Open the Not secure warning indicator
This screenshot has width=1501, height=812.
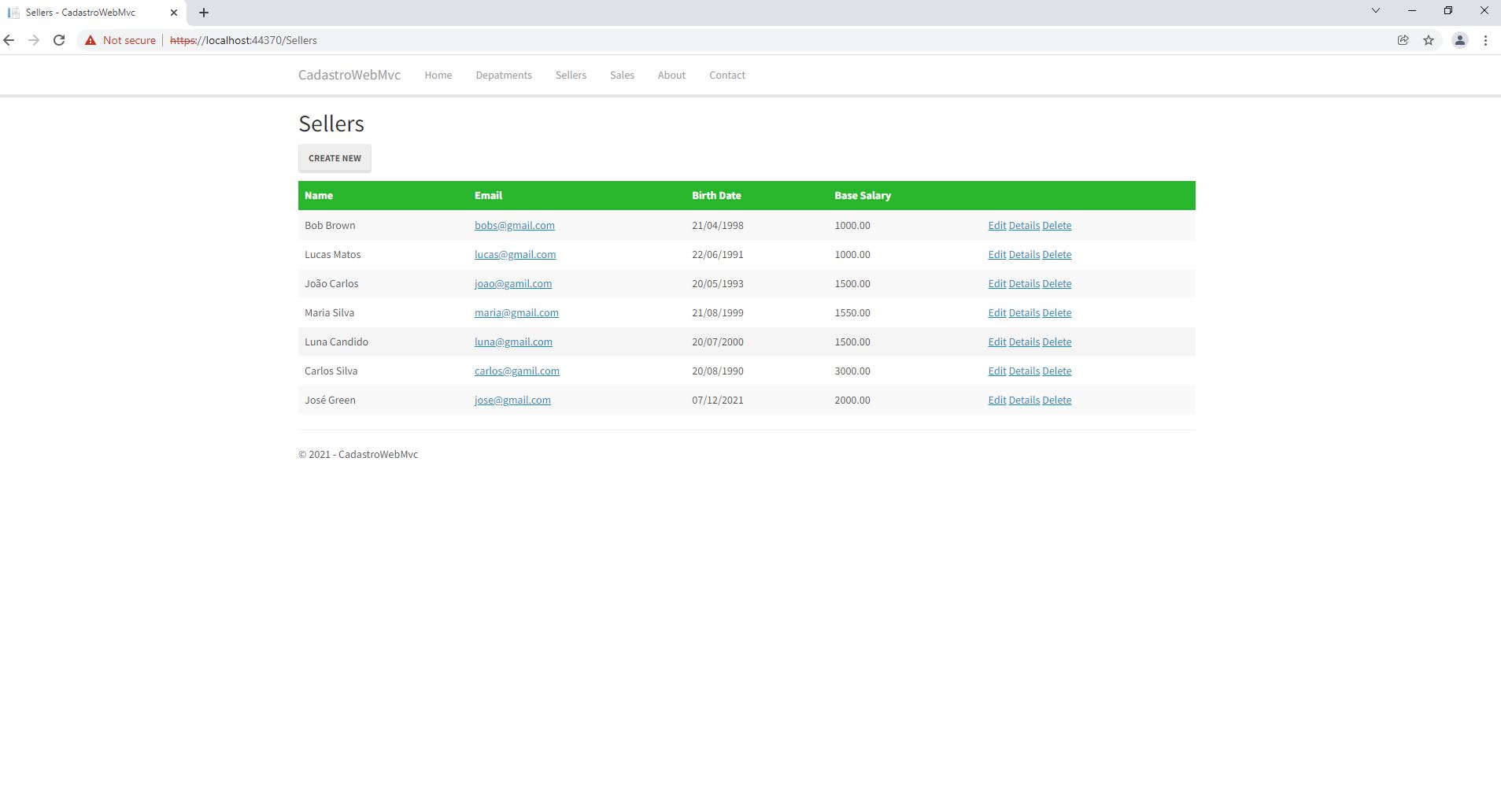(x=120, y=40)
